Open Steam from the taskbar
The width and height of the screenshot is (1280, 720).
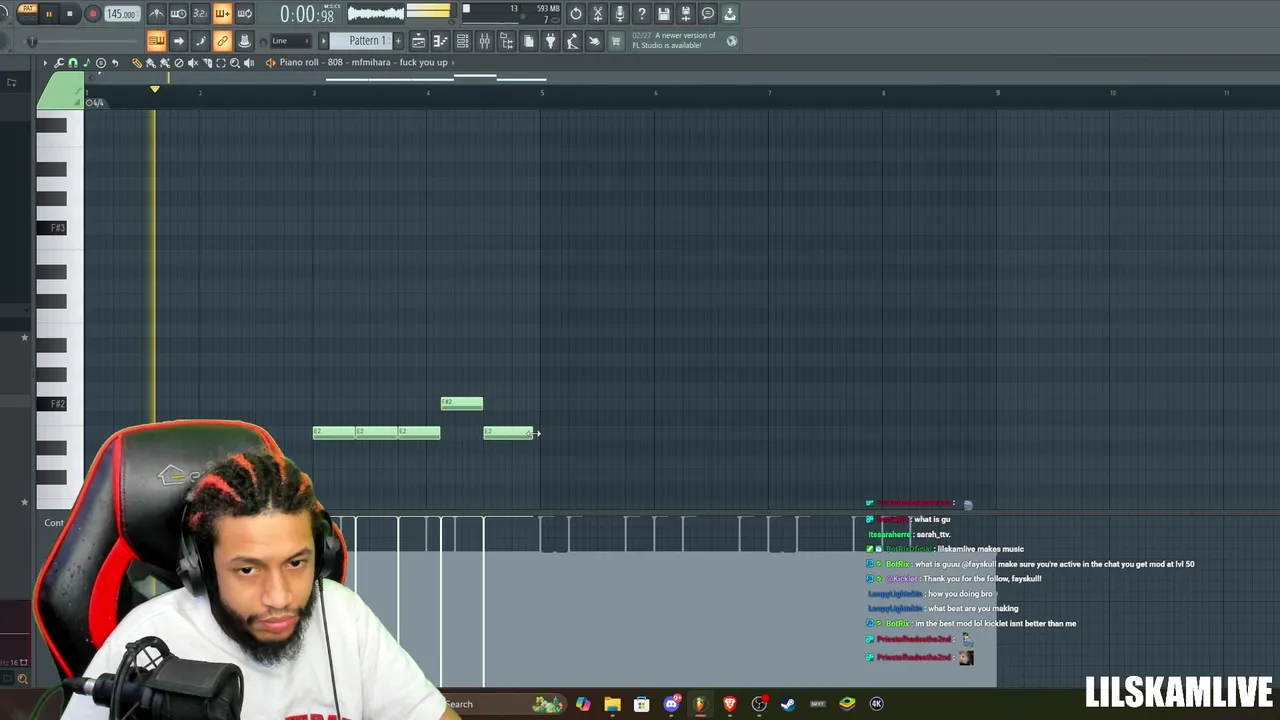788,704
